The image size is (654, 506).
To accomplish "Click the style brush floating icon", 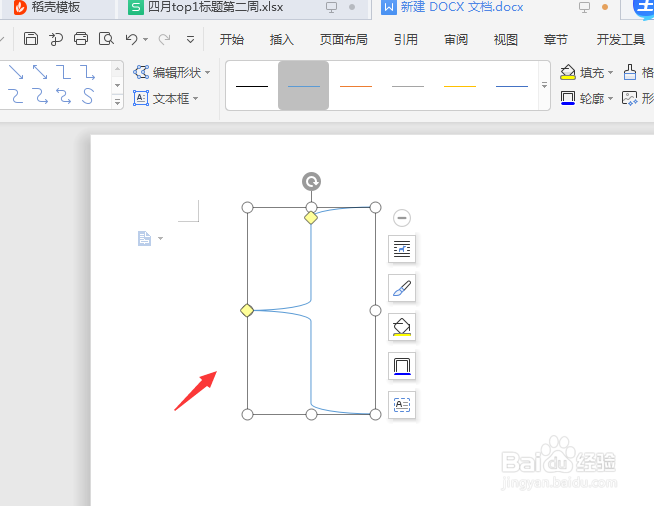I will 402,288.
